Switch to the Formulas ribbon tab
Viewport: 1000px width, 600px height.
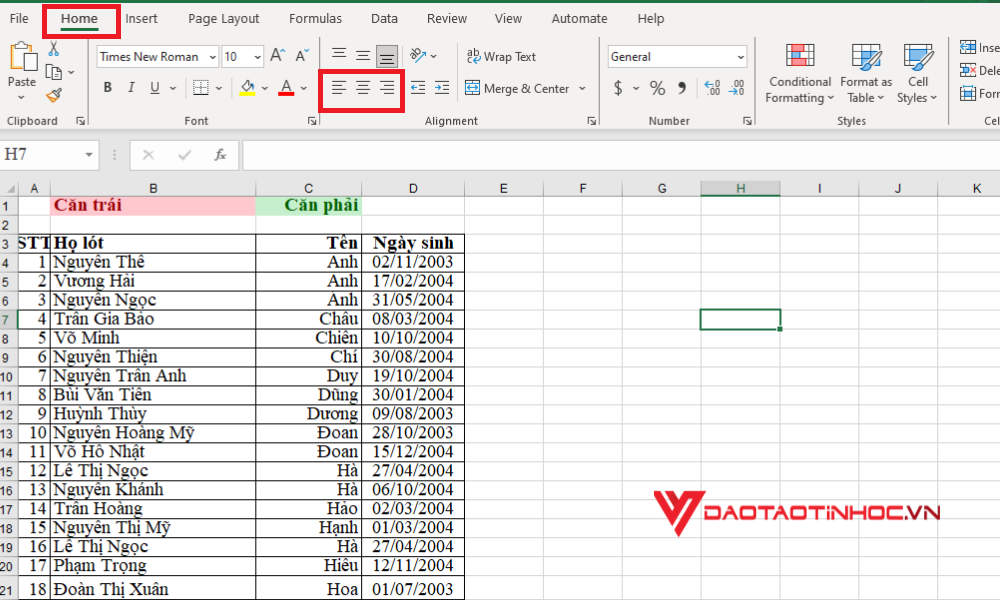click(315, 18)
